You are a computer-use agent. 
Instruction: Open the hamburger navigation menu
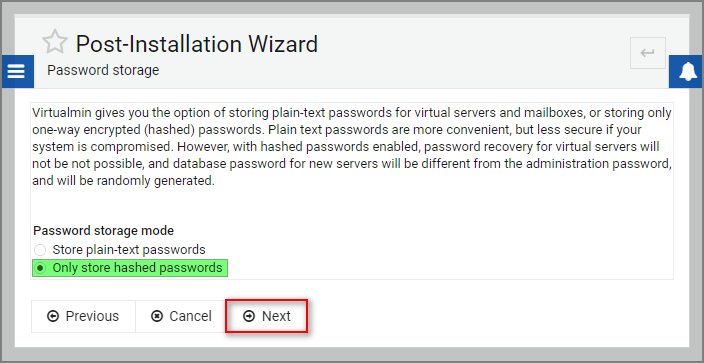click(18, 71)
